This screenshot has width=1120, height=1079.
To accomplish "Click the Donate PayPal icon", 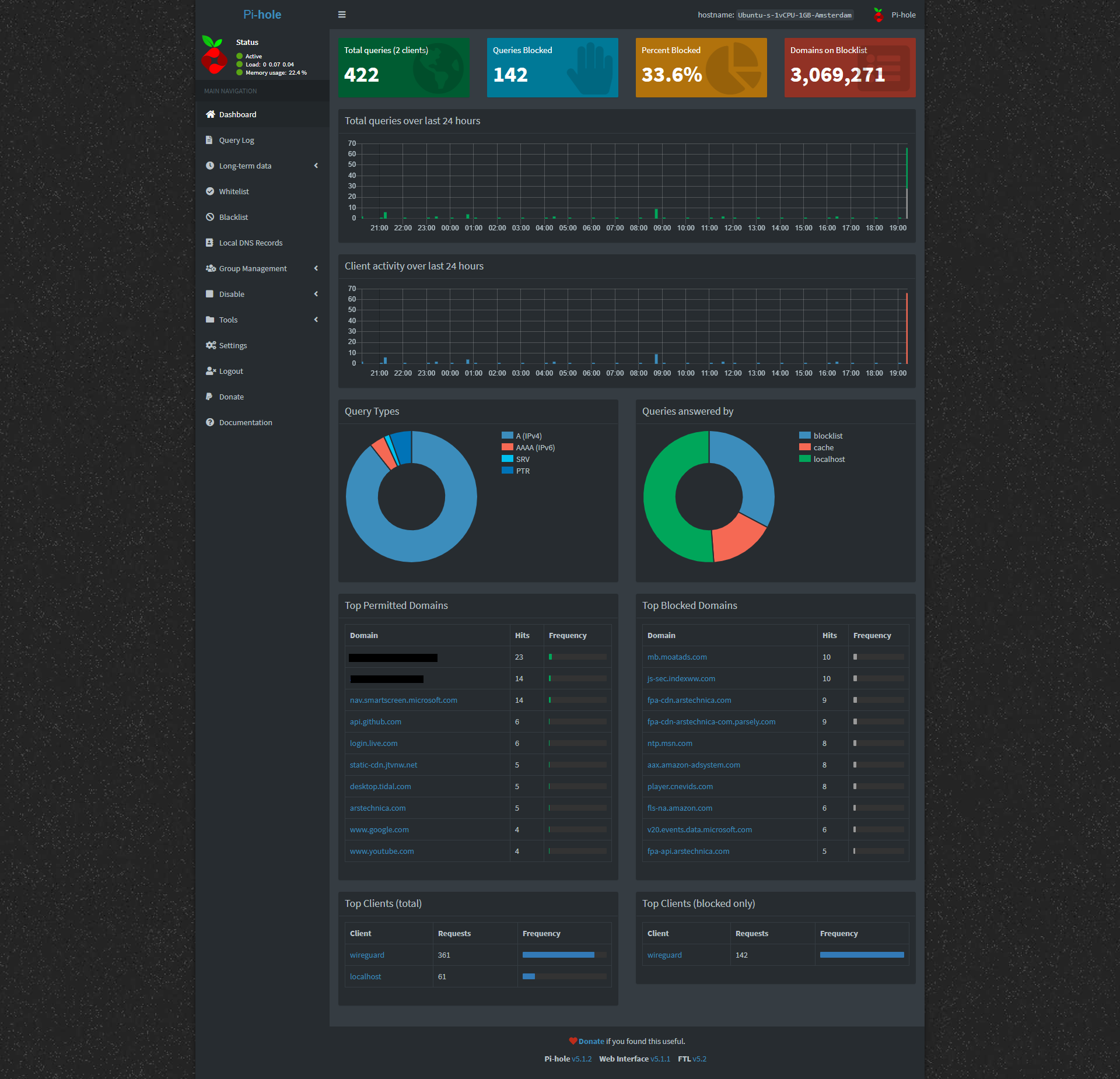I will click(209, 397).
